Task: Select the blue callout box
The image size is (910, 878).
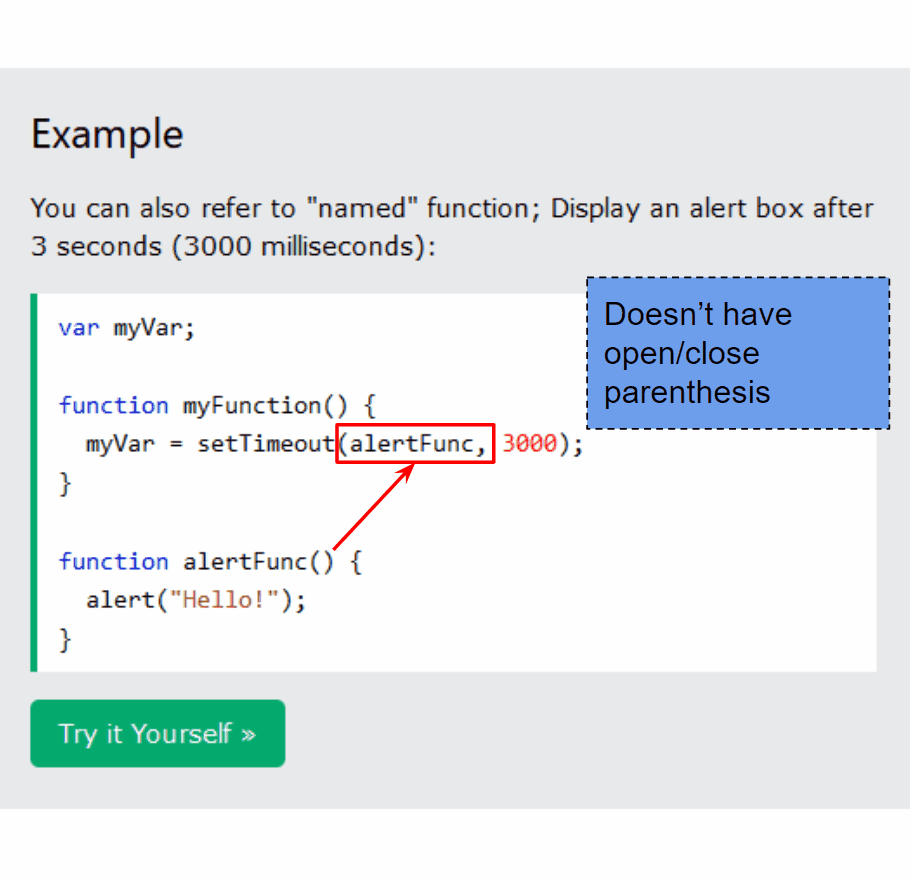Action: click(737, 353)
